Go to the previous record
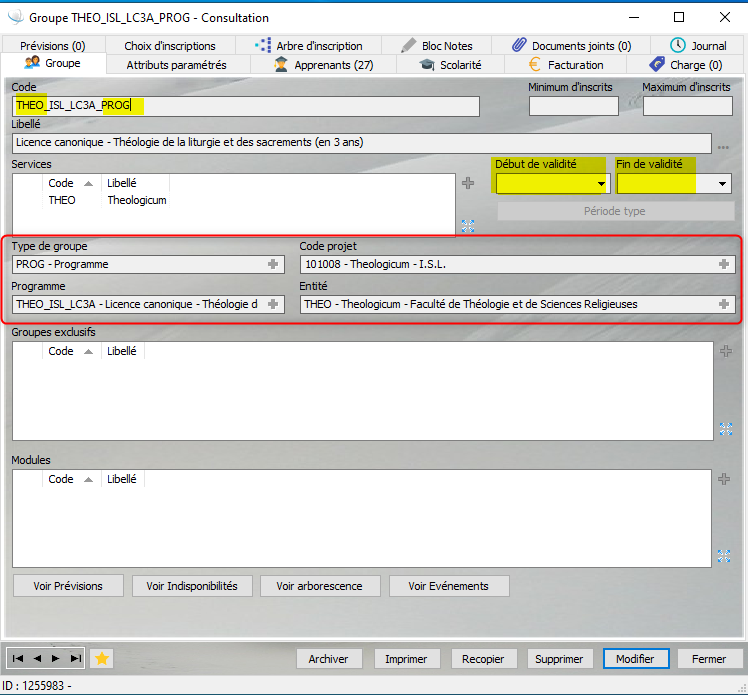Screen dimensions: 748x695 click(37, 658)
